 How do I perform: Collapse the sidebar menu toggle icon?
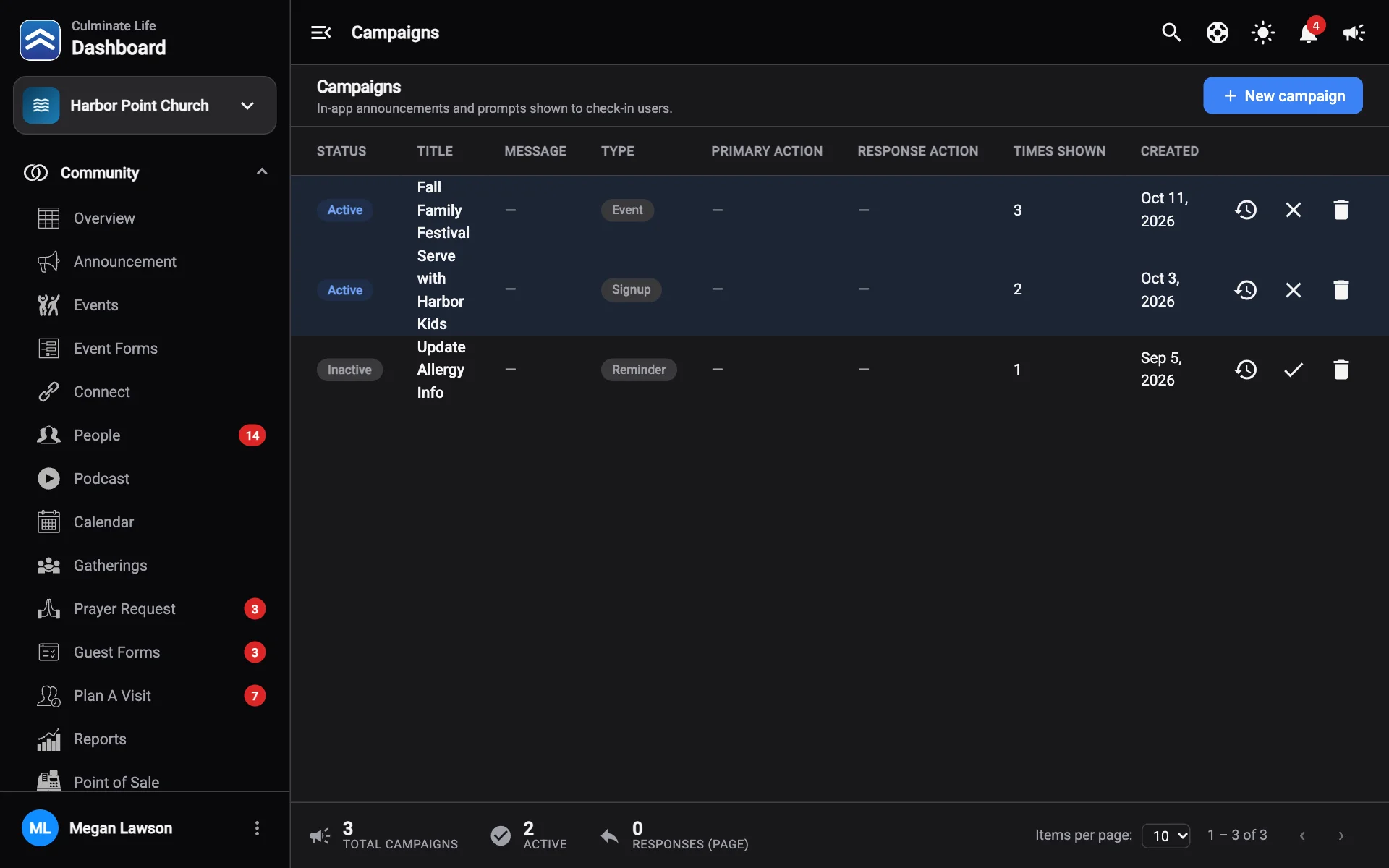(320, 33)
